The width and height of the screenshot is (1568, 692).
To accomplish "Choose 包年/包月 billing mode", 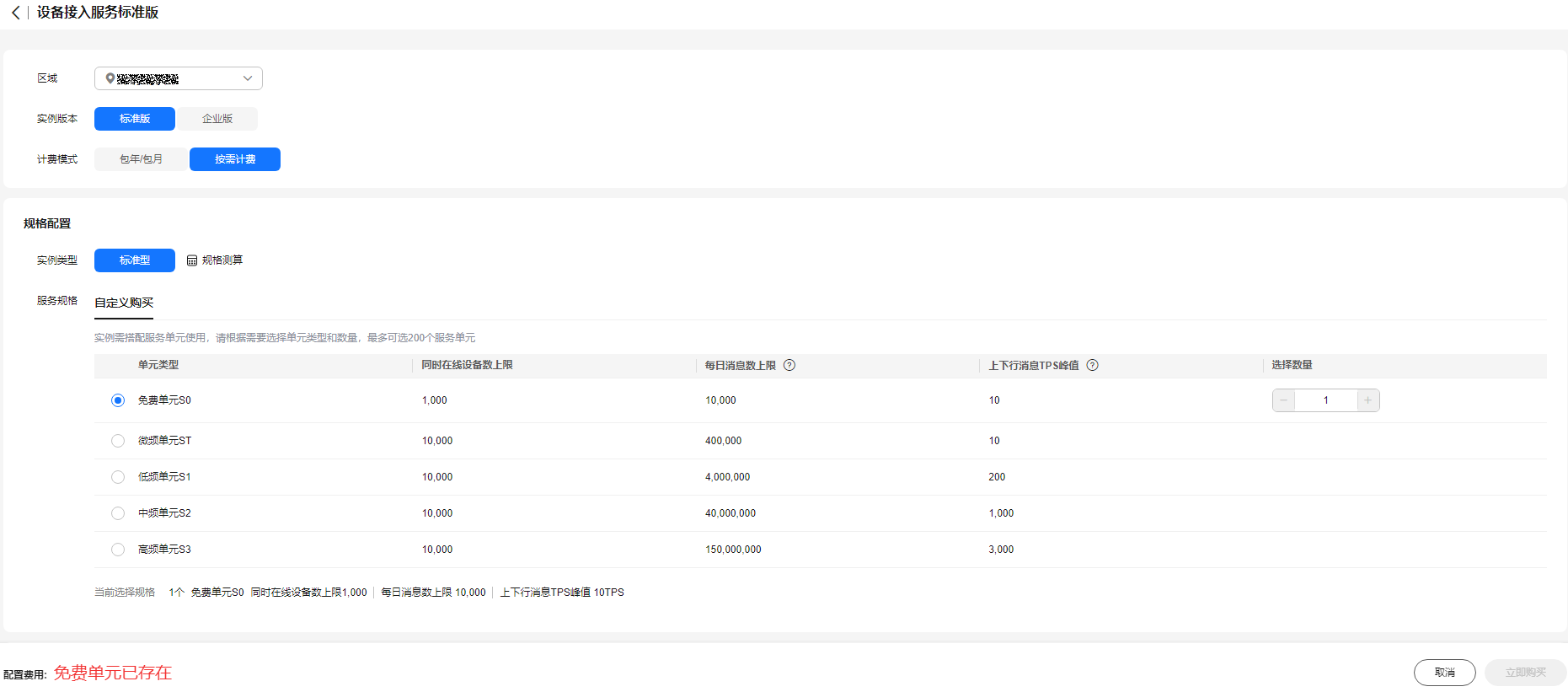I will coord(141,159).
